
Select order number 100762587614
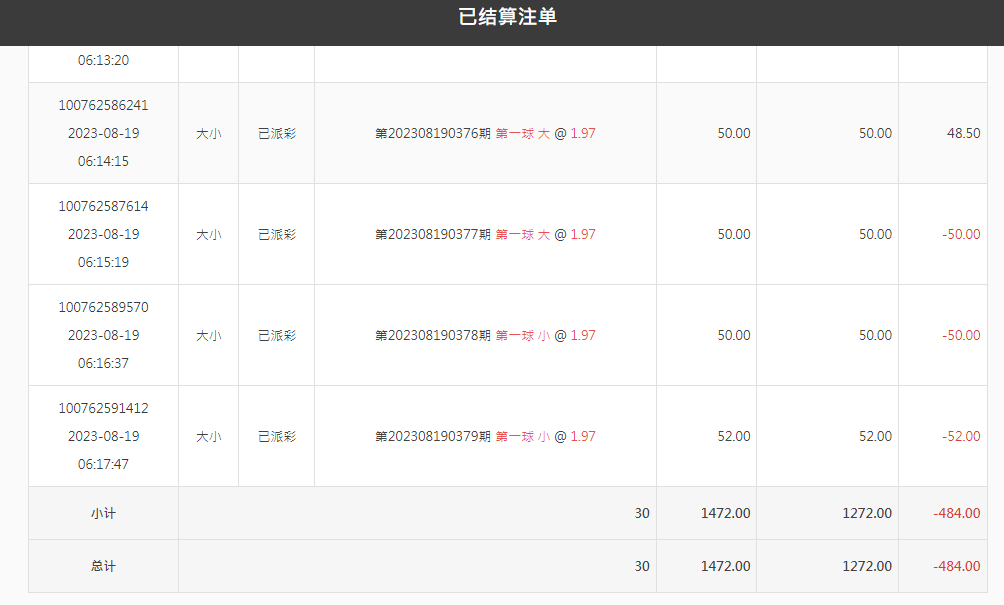tap(103, 207)
